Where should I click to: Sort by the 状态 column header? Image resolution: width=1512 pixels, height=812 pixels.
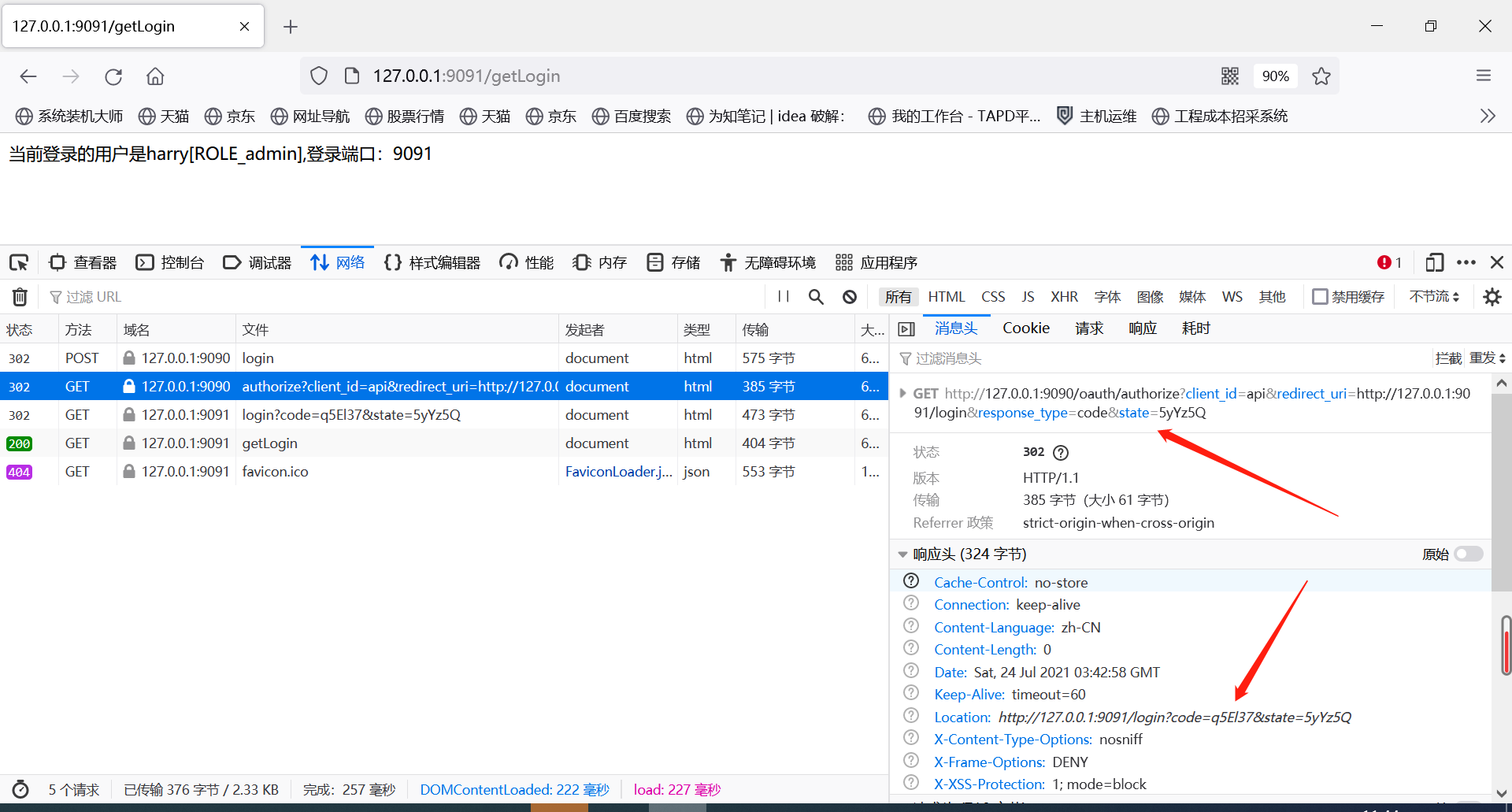click(29, 330)
